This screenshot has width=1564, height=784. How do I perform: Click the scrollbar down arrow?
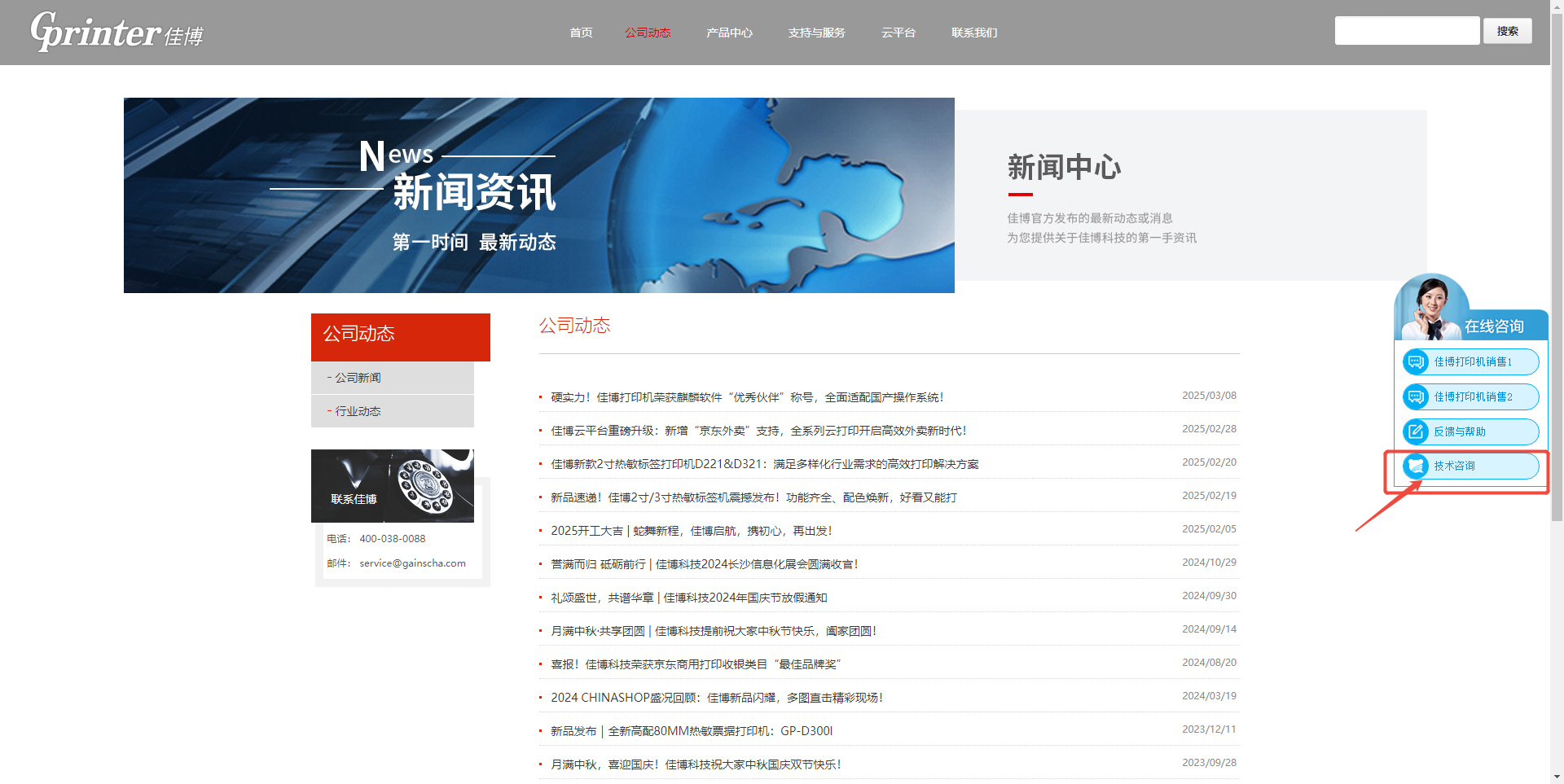(x=1557, y=777)
